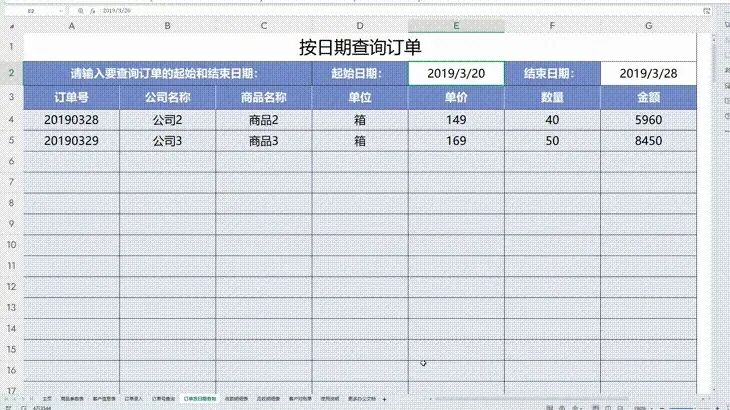Click the fx insert function icon
This screenshot has height=410, width=730.
[94, 9]
